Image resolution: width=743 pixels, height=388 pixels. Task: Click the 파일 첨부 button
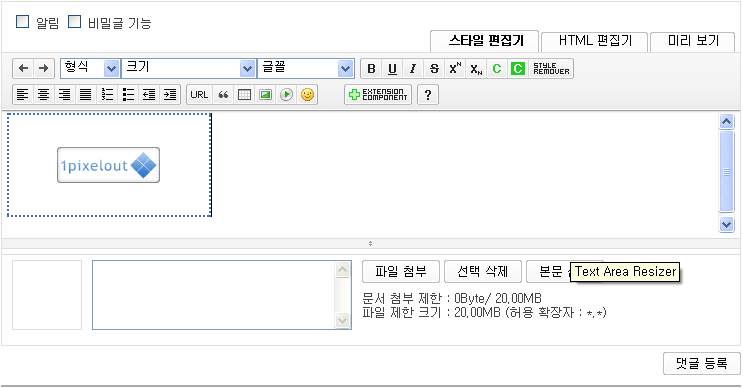coord(401,271)
